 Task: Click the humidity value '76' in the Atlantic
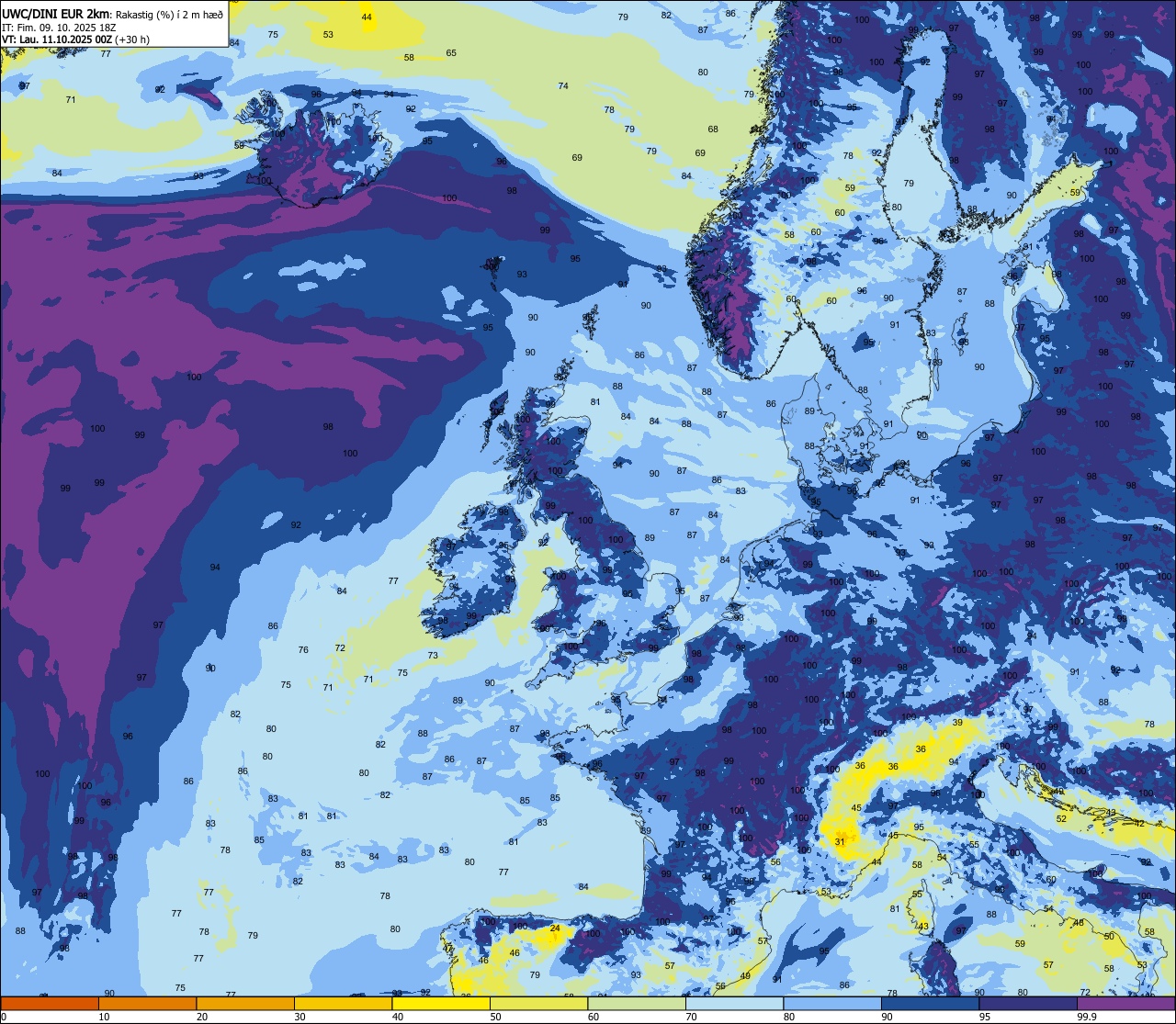303,650
